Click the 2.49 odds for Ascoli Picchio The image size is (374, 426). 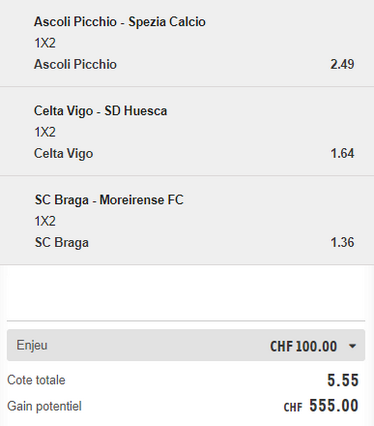pyautogui.click(x=342, y=64)
